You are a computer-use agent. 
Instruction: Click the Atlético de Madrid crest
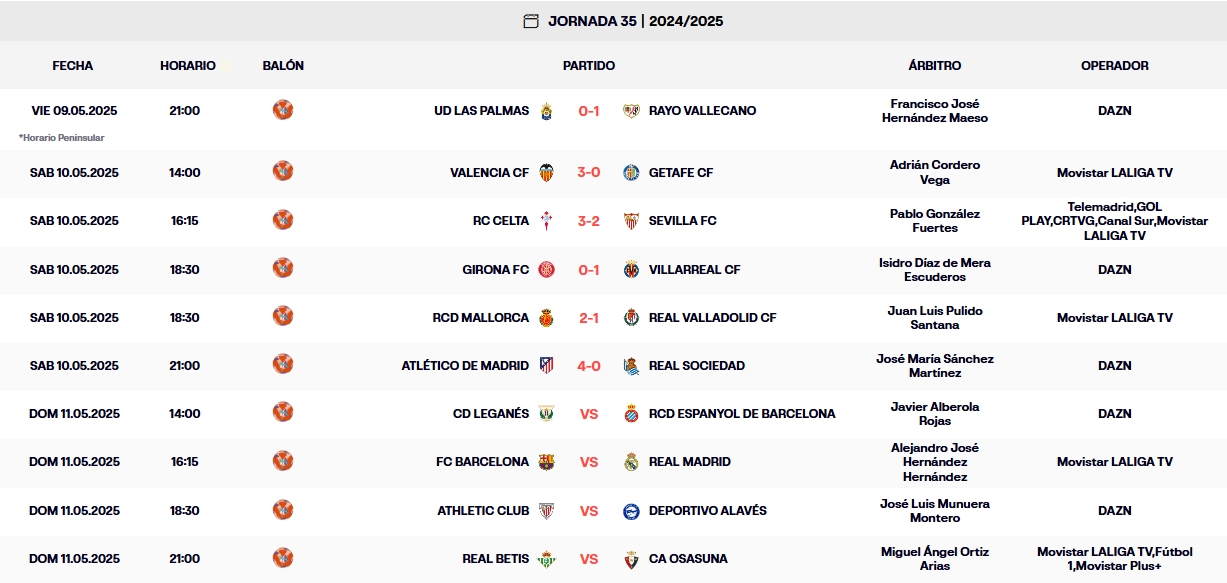(547, 366)
